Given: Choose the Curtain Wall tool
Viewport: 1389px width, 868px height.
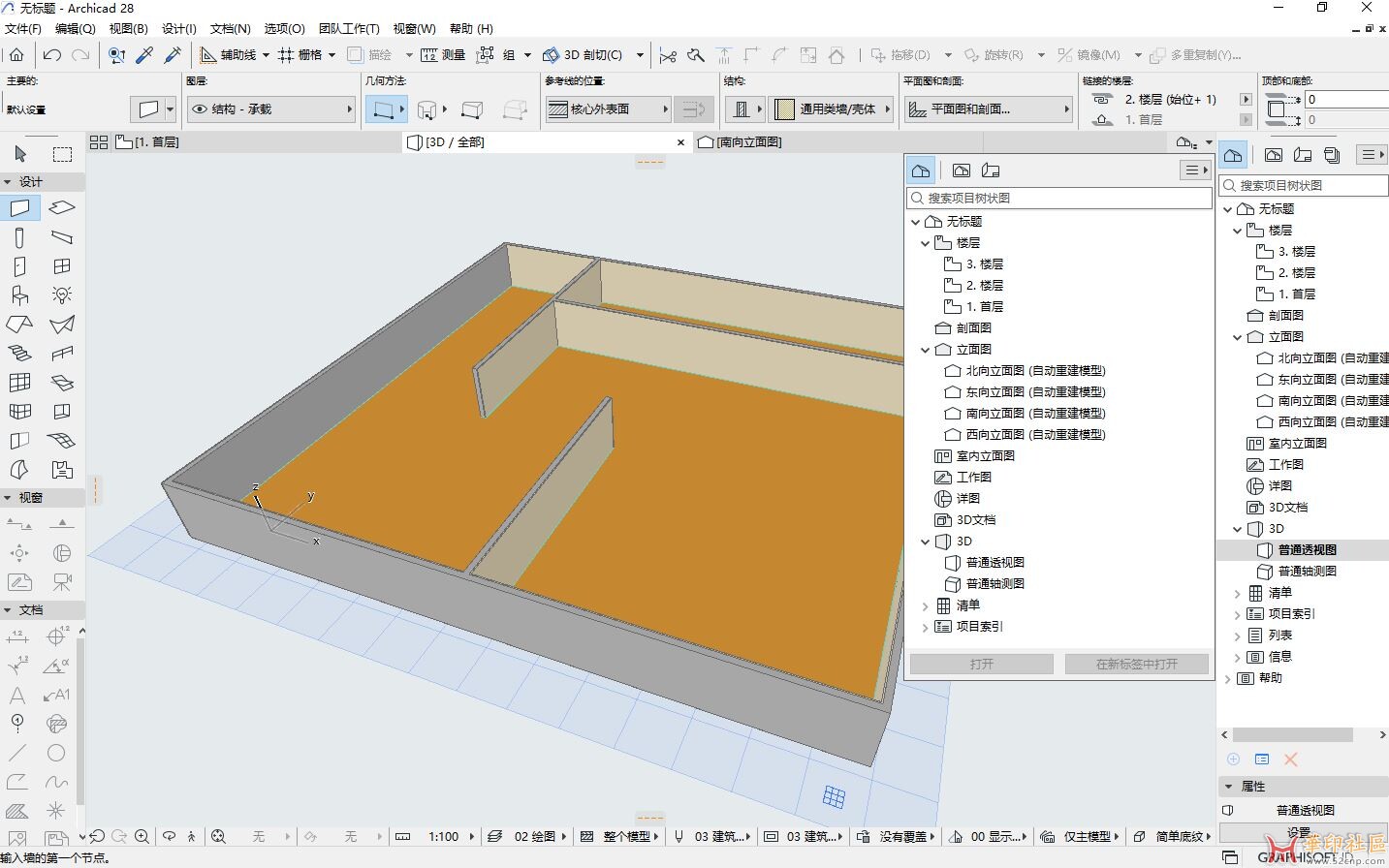Looking at the screenshot, I should coord(19,383).
